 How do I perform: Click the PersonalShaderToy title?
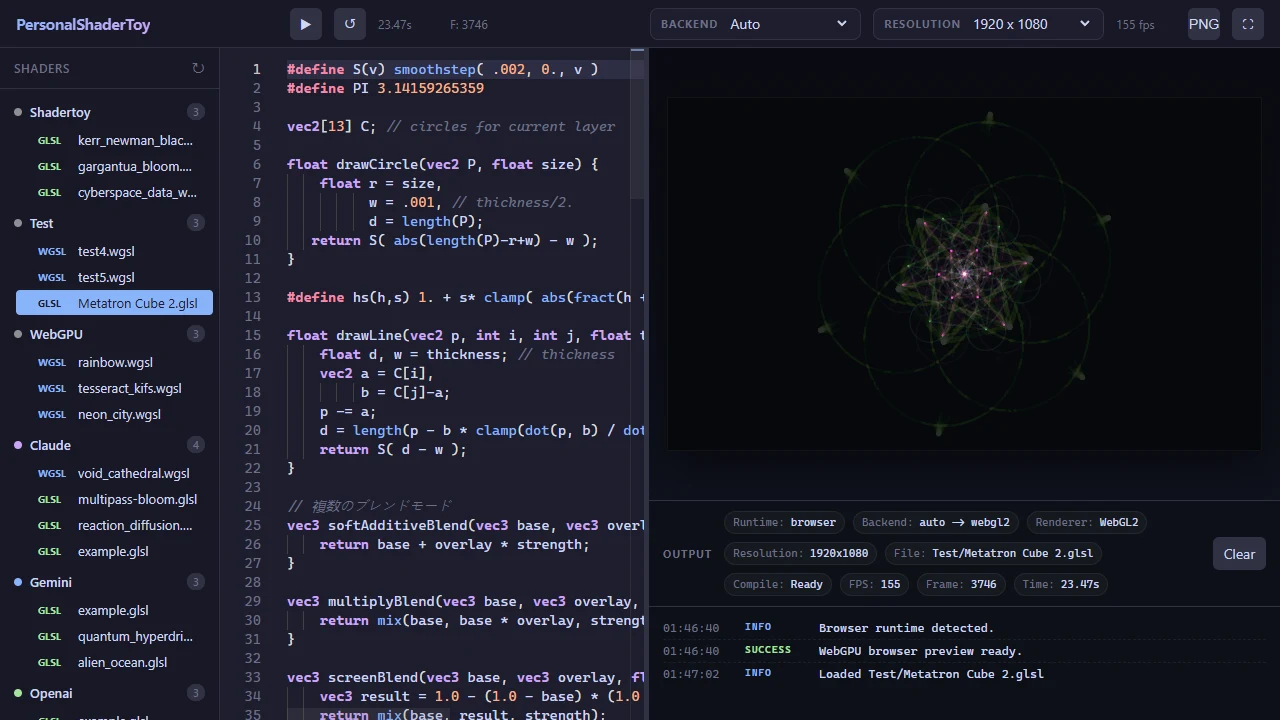(x=83, y=24)
